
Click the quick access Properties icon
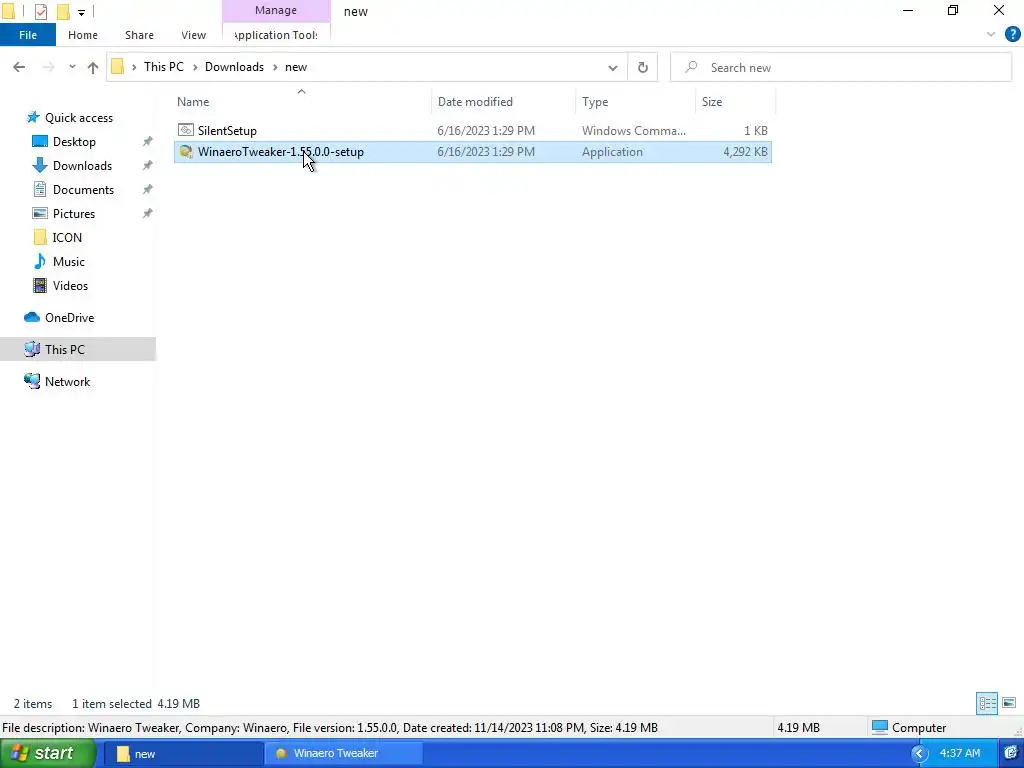40,11
